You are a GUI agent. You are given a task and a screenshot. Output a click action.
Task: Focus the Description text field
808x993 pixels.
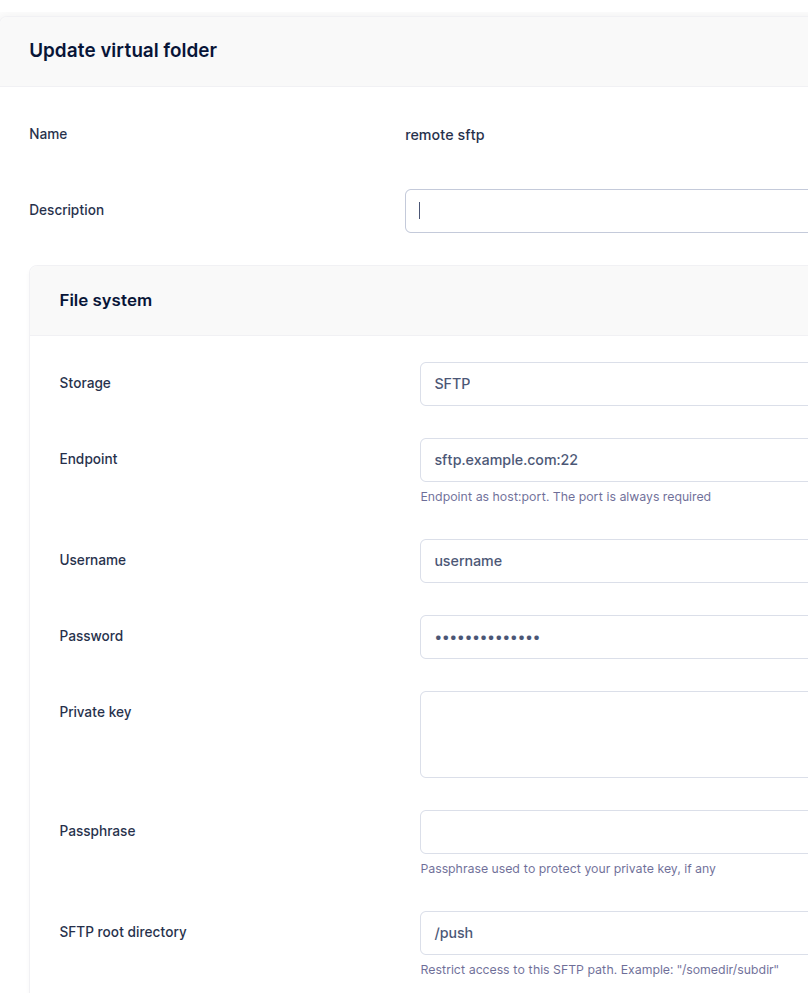click(607, 211)
